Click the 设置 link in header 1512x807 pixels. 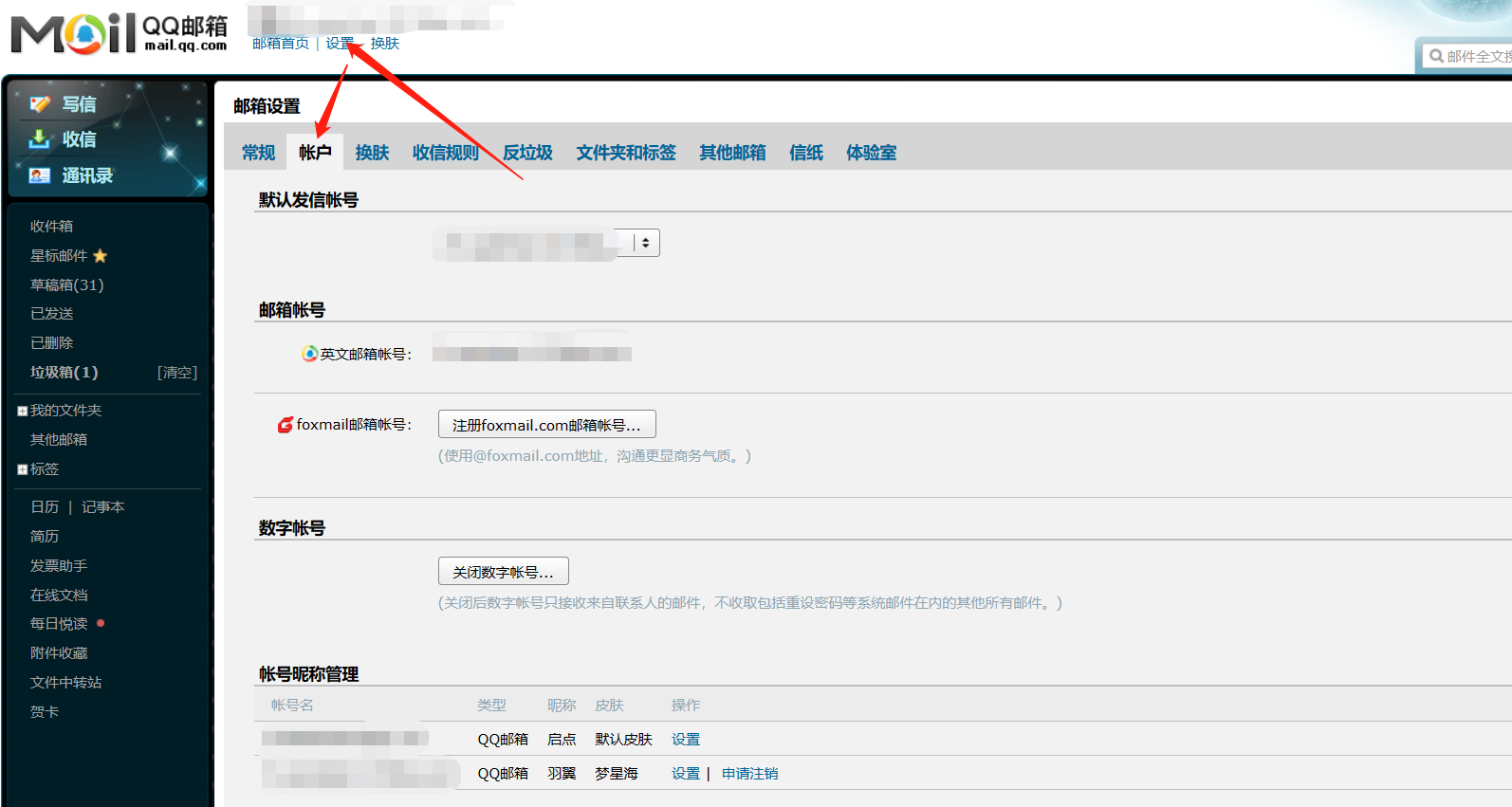coord(340,44)
